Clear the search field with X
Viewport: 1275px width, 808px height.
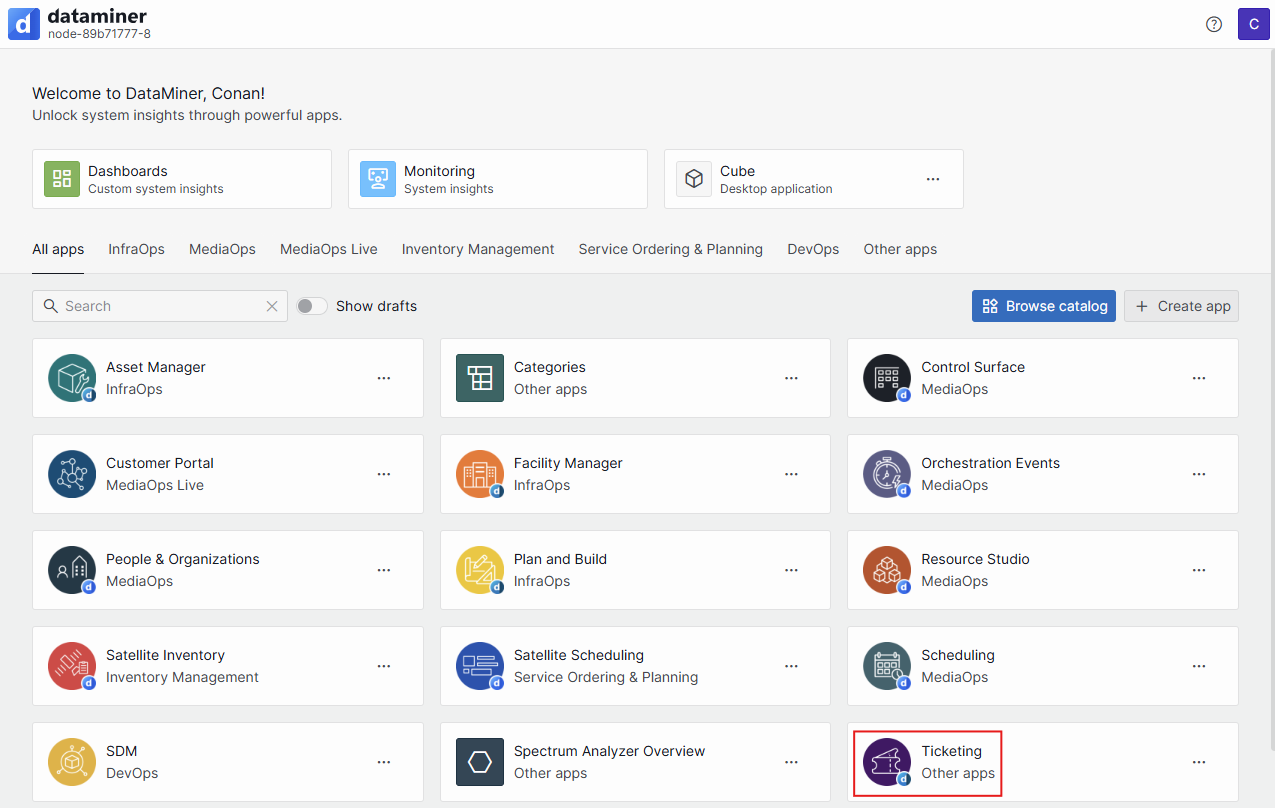coord(272,306)
